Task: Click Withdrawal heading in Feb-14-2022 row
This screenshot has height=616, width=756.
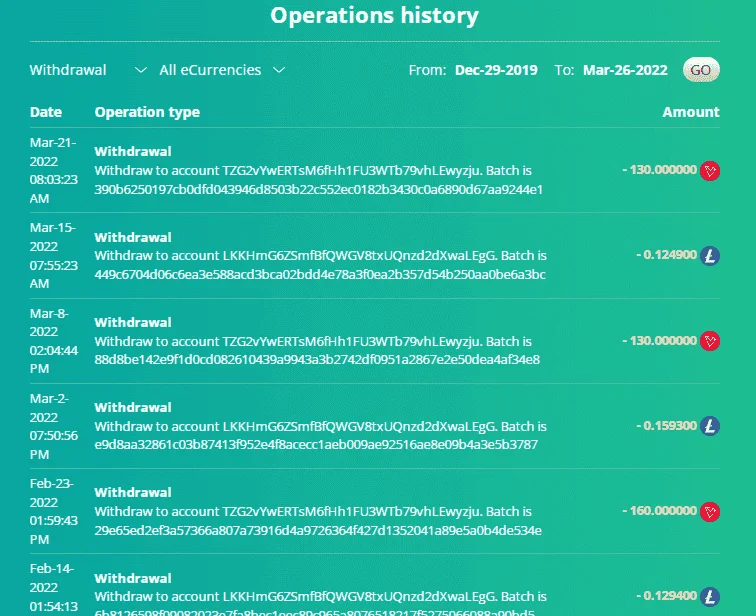Action: (x=133, y=578)
